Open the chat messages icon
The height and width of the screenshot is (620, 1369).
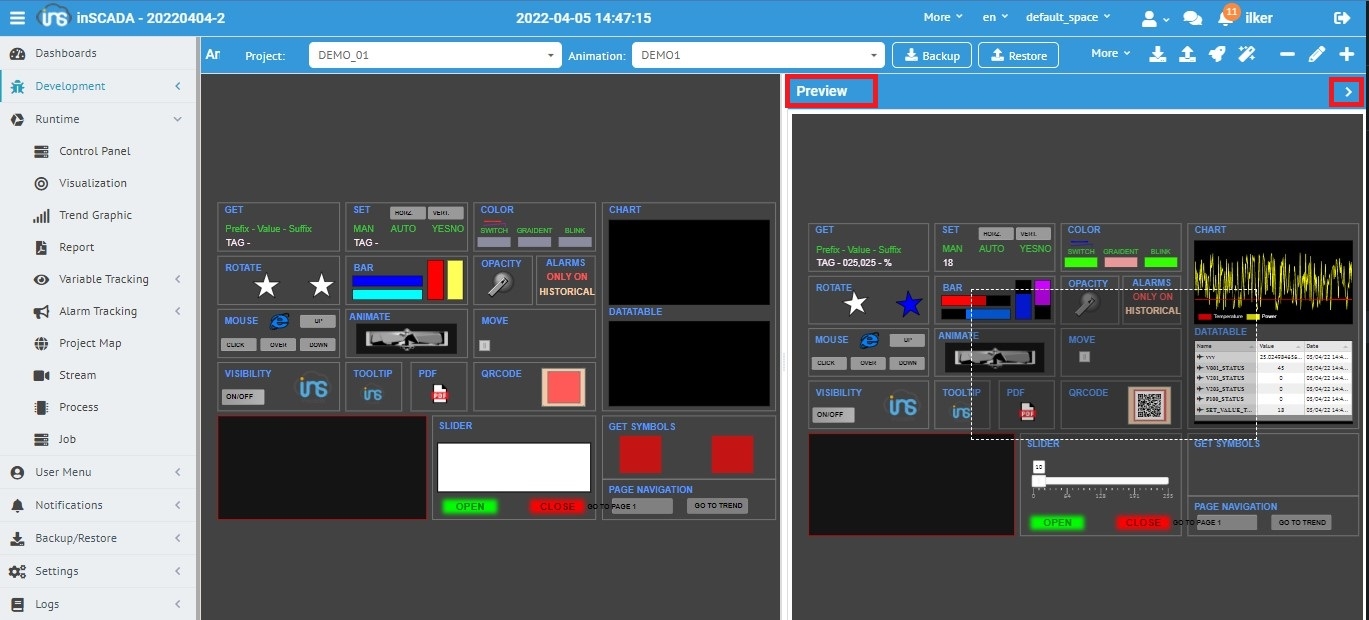[1192, 18]
